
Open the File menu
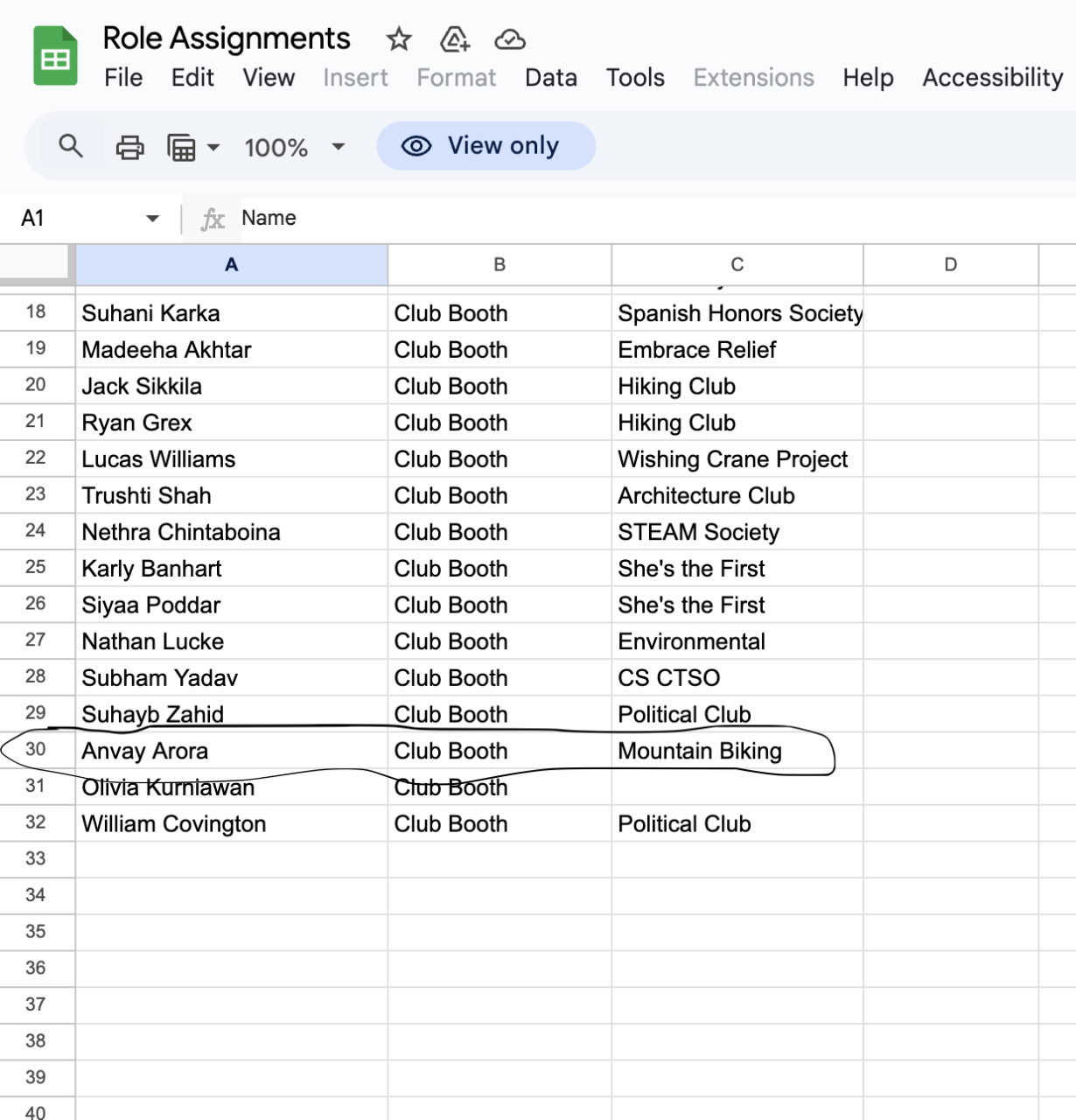(x=123, y=78)
